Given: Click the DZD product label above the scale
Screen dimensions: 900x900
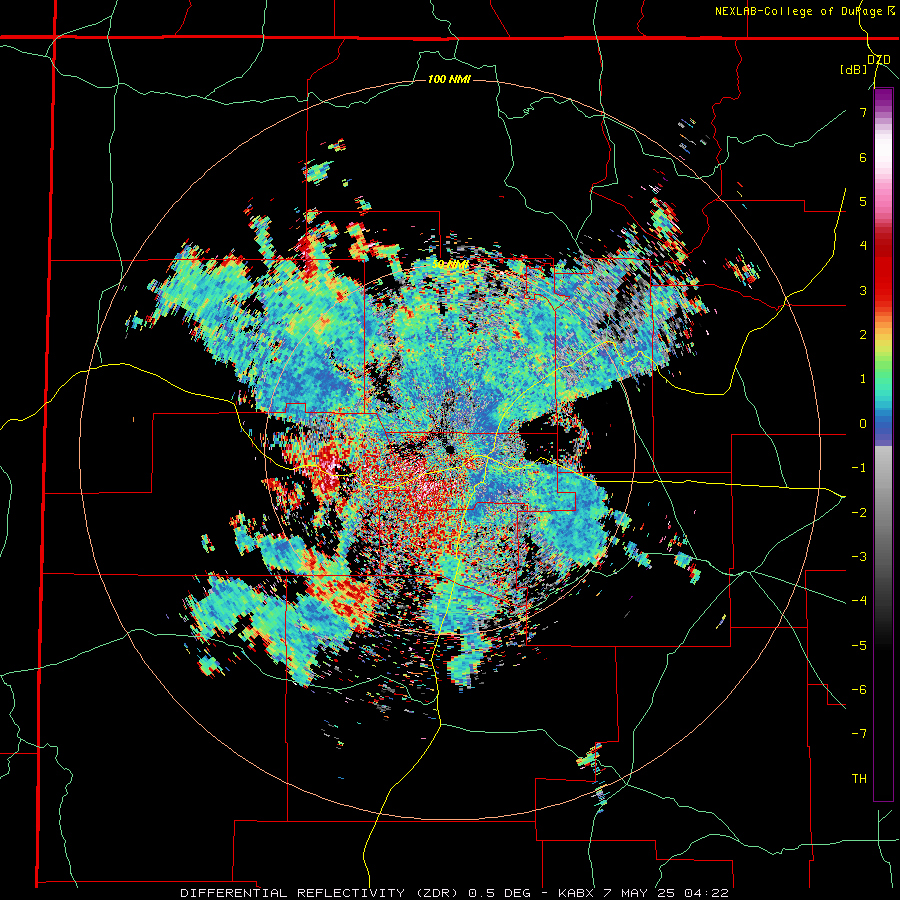Looking at the screenshot, I should pos(879,59).
